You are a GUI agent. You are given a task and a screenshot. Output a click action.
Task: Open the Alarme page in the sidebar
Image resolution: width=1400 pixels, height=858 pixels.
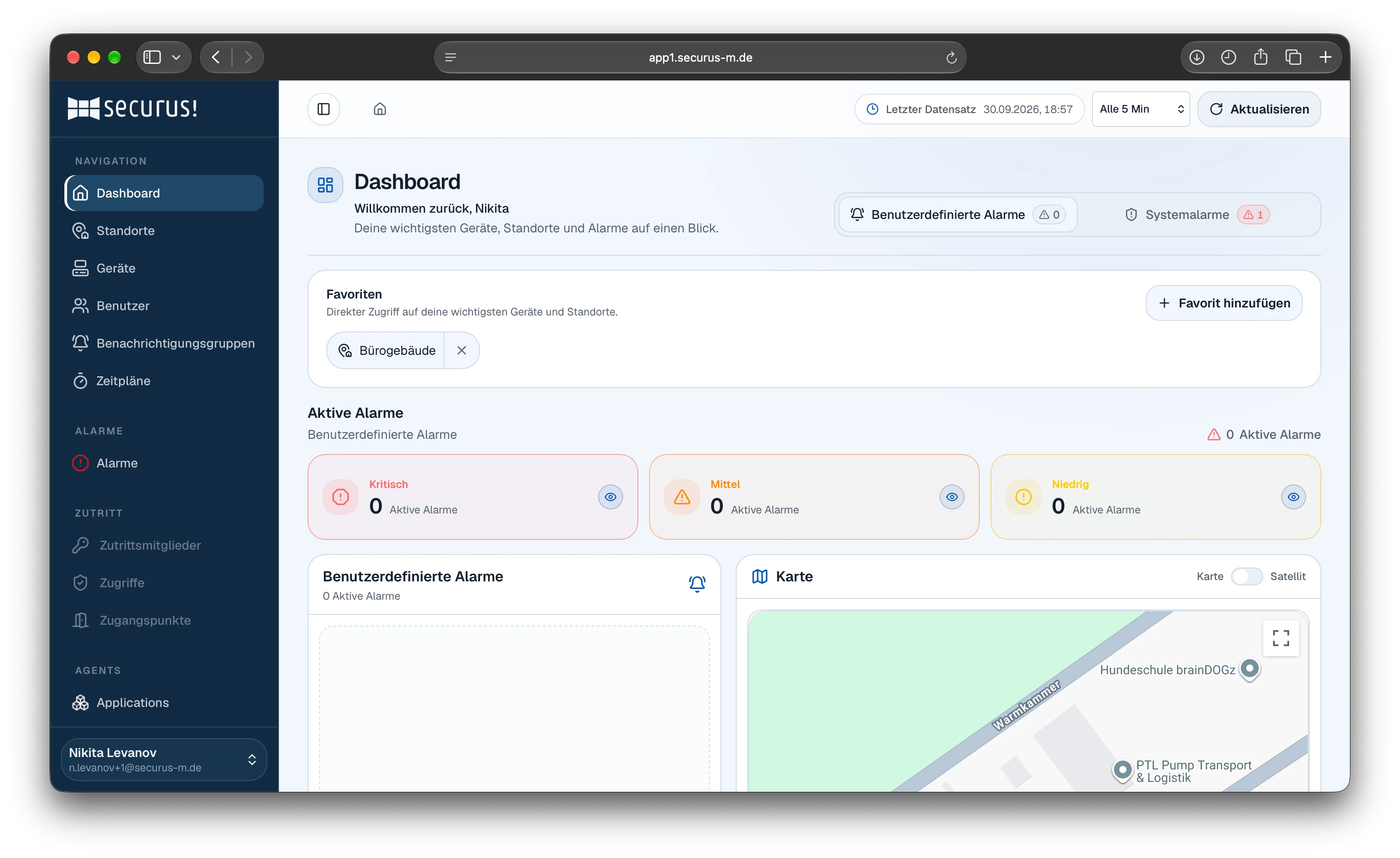tap(164, 463)
